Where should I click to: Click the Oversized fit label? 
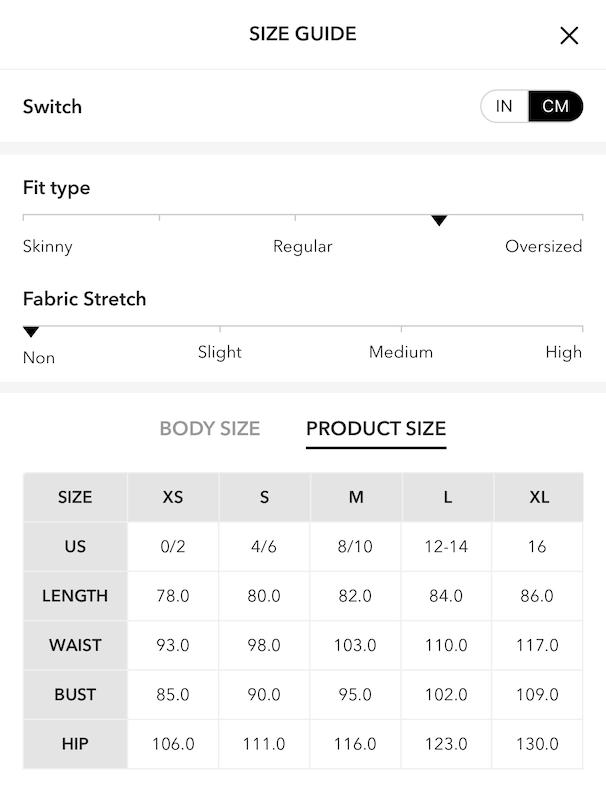[x=544, y=246]
